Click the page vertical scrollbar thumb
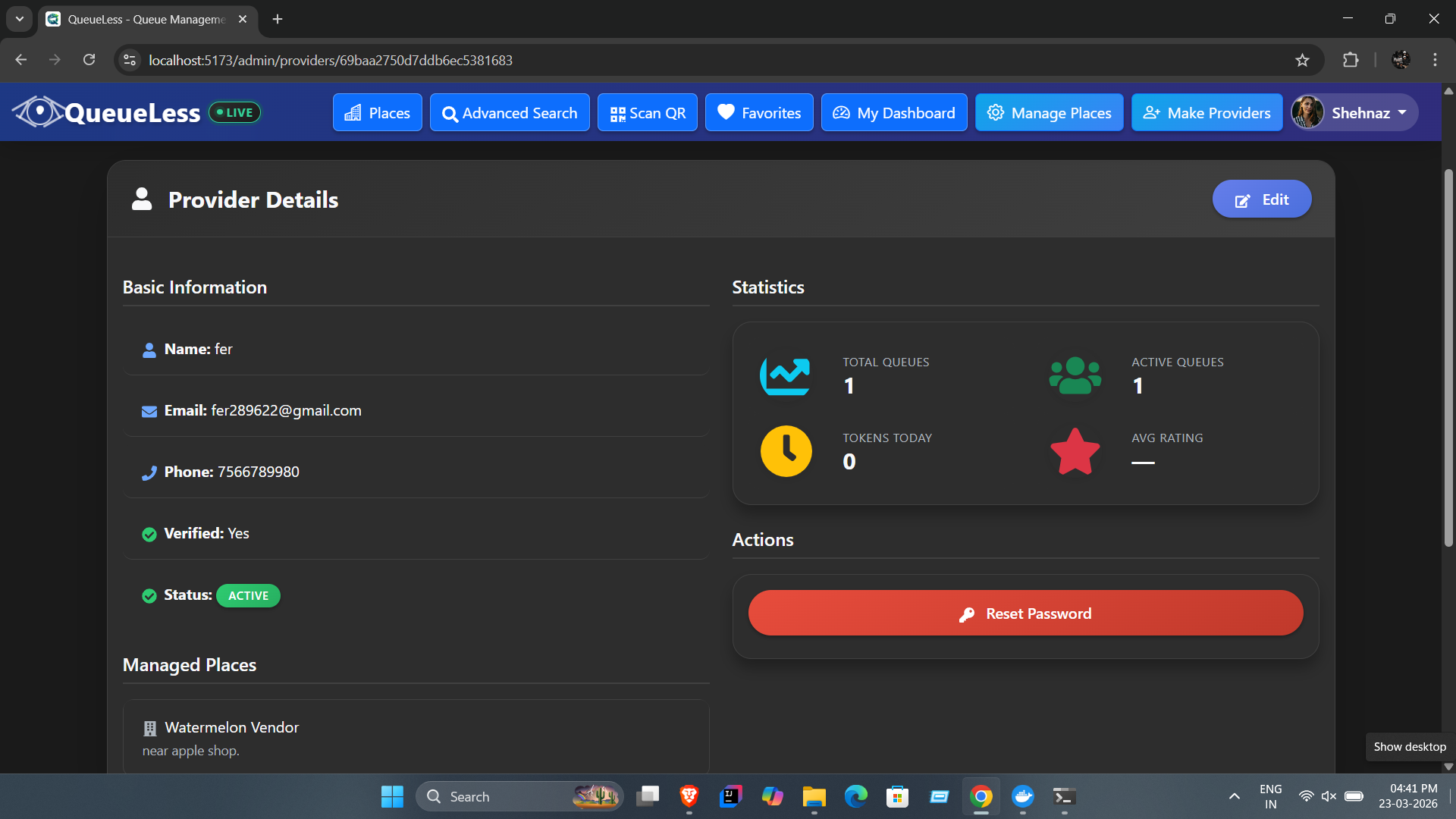The height and width of the screenshot is (819, 1456). tap(1448, 356)
